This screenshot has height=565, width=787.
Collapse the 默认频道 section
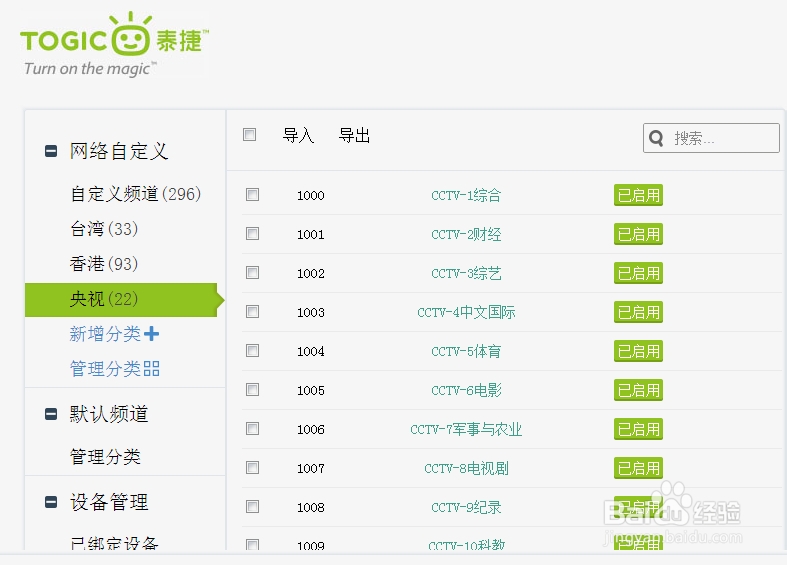point(51,414)
